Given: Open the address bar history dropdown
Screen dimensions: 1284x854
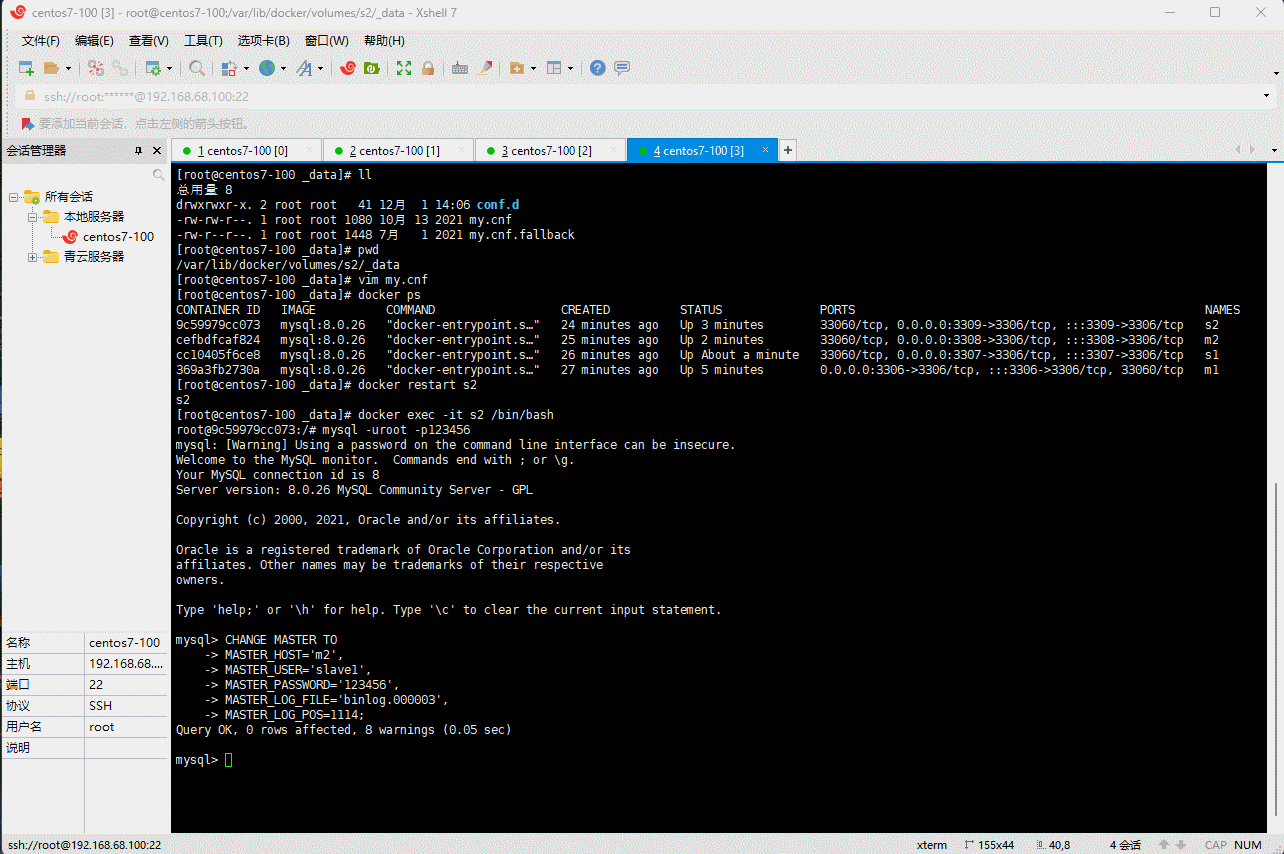Looking at the screenshot, I should pyautogui.click(x=1268, y=97).
